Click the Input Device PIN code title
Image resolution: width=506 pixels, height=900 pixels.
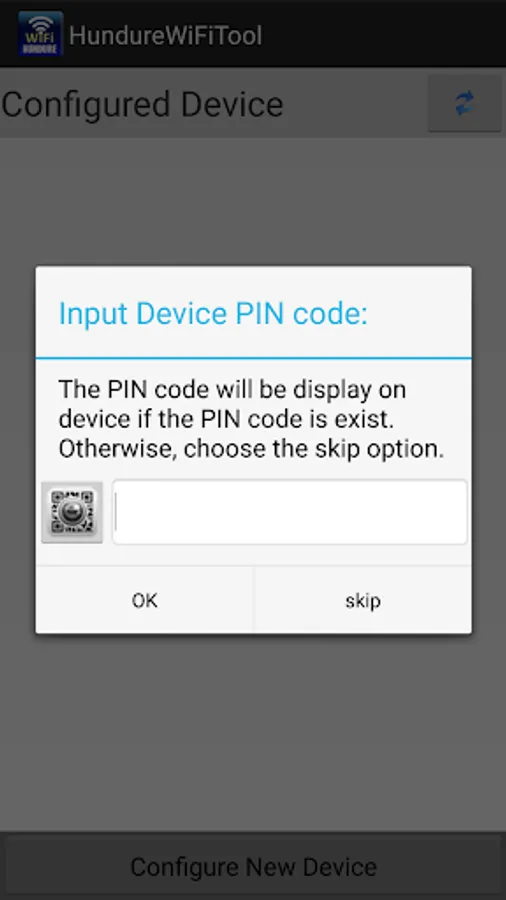coord(213,313)
